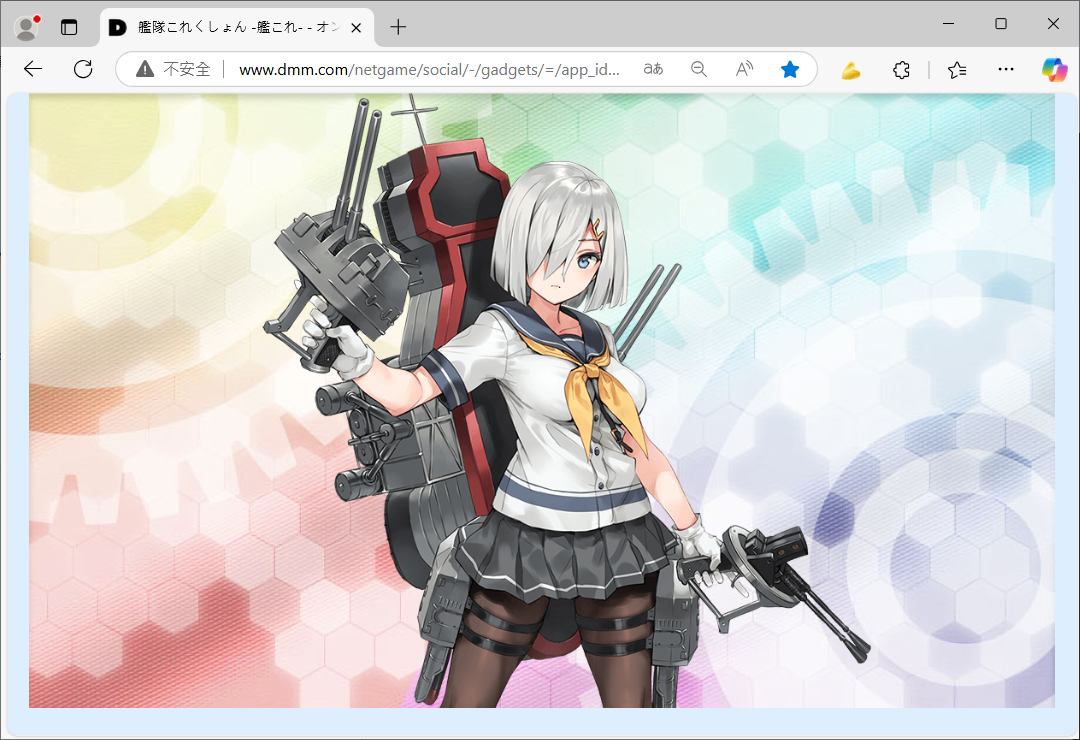Open the Copilot sidebar icon
This screenshot has width=1080, height=740.
pyautogui.click(x=1054, y=70)
